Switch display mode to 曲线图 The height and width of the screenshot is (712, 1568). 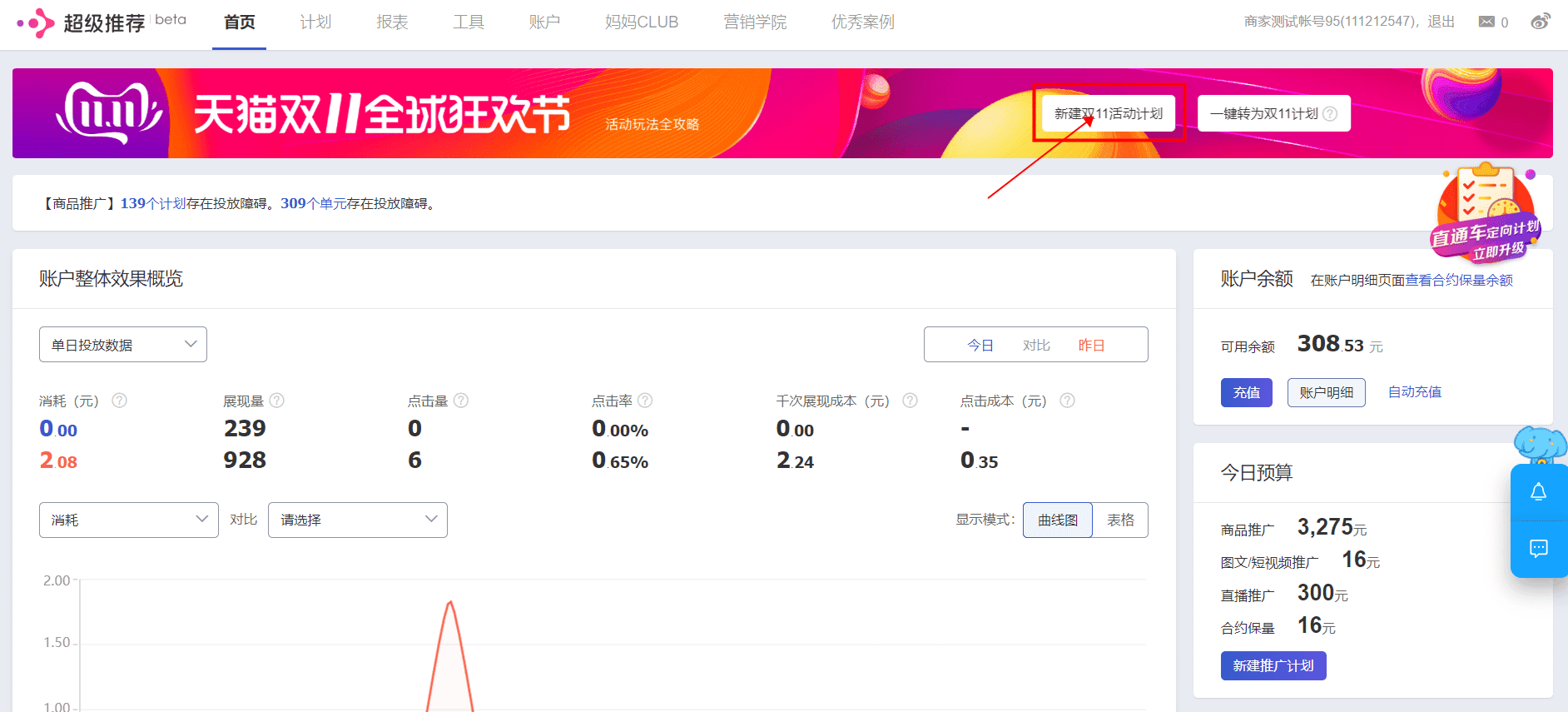(x=1058, y=520)
